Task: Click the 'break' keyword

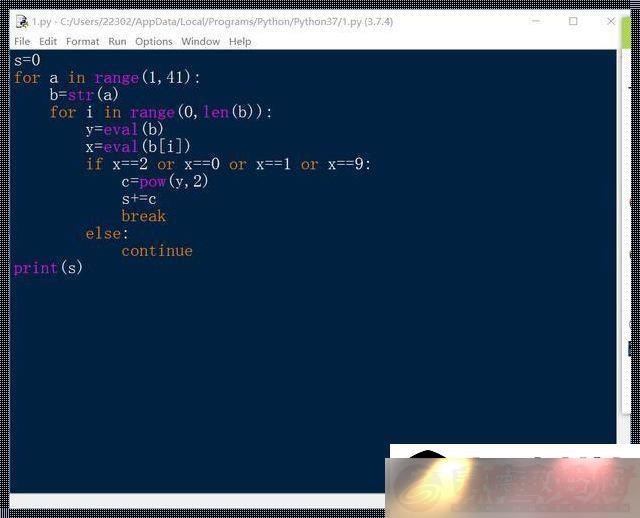Action: tap(144, 216)
